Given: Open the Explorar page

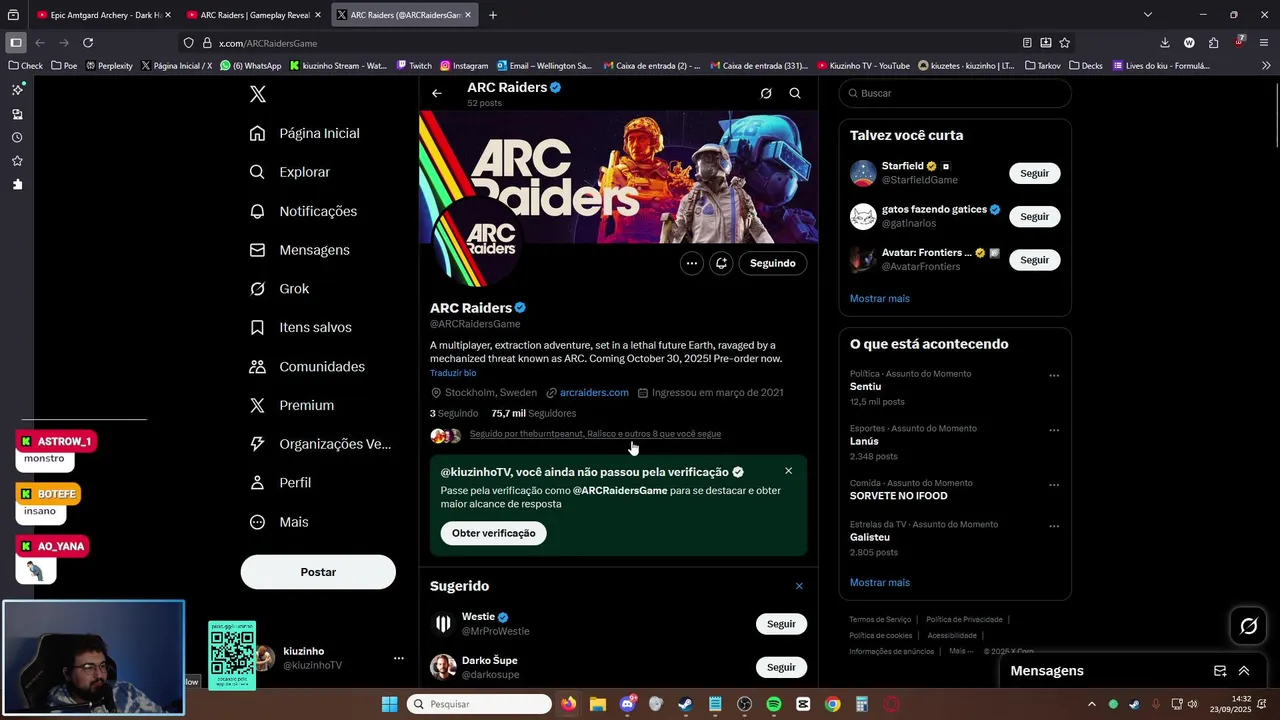Looking at the screenshot, I should (289, 172).
